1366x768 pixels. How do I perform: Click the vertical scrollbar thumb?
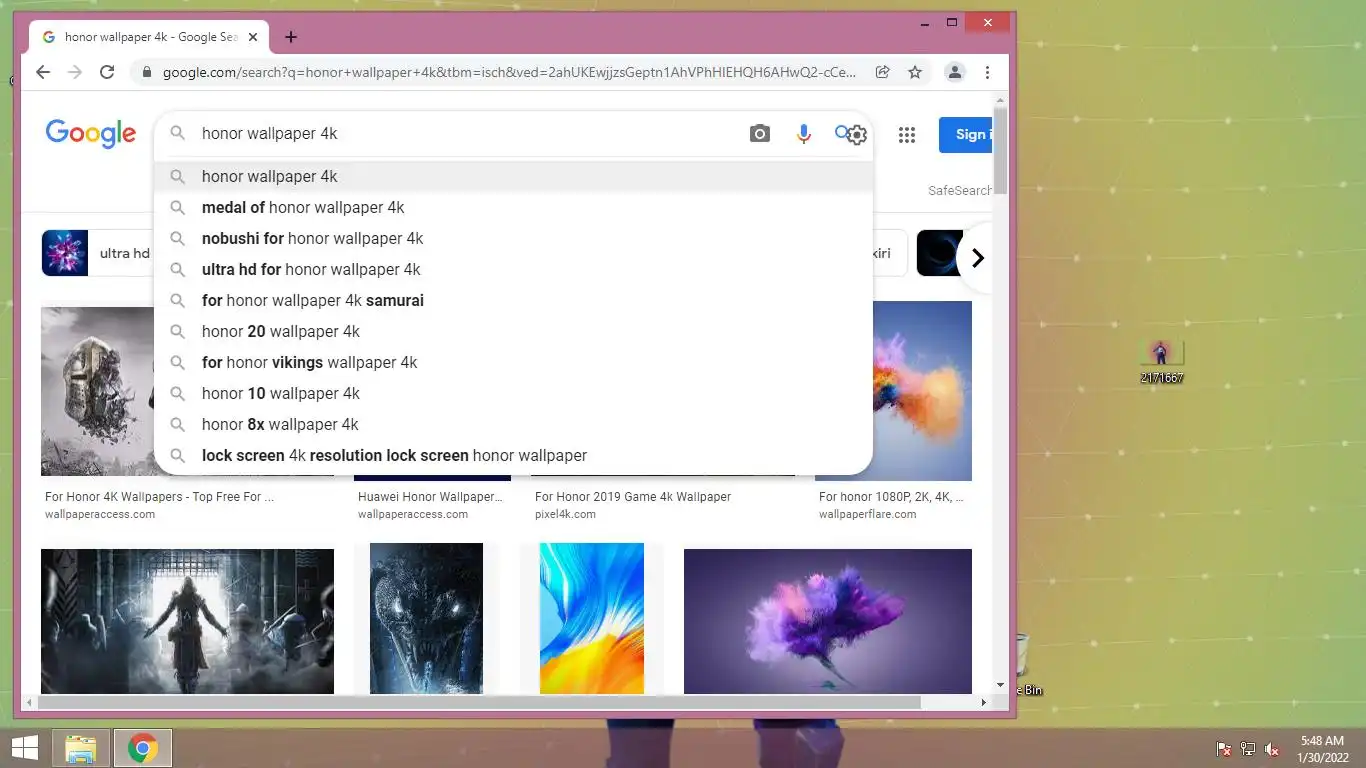(1000, 150)
